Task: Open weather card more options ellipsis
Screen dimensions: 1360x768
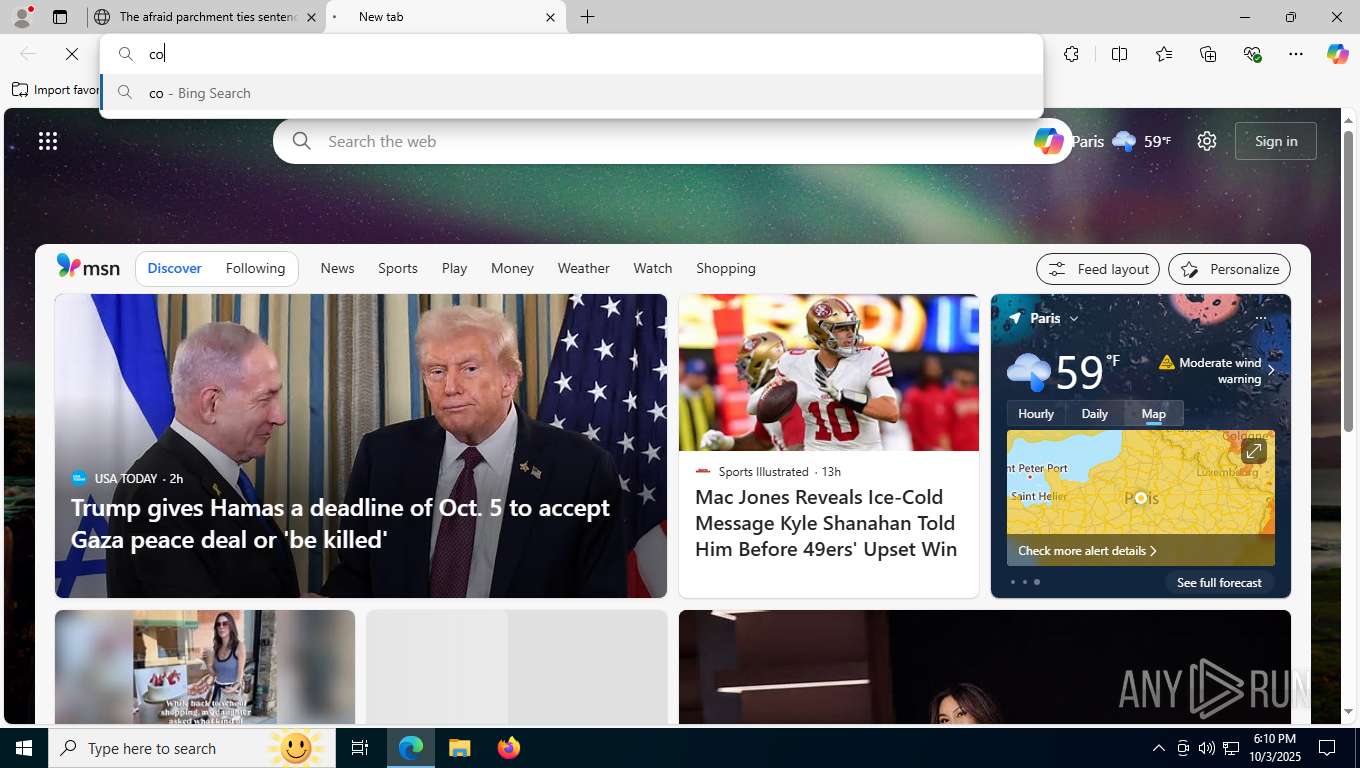Action: (1261, 318)
